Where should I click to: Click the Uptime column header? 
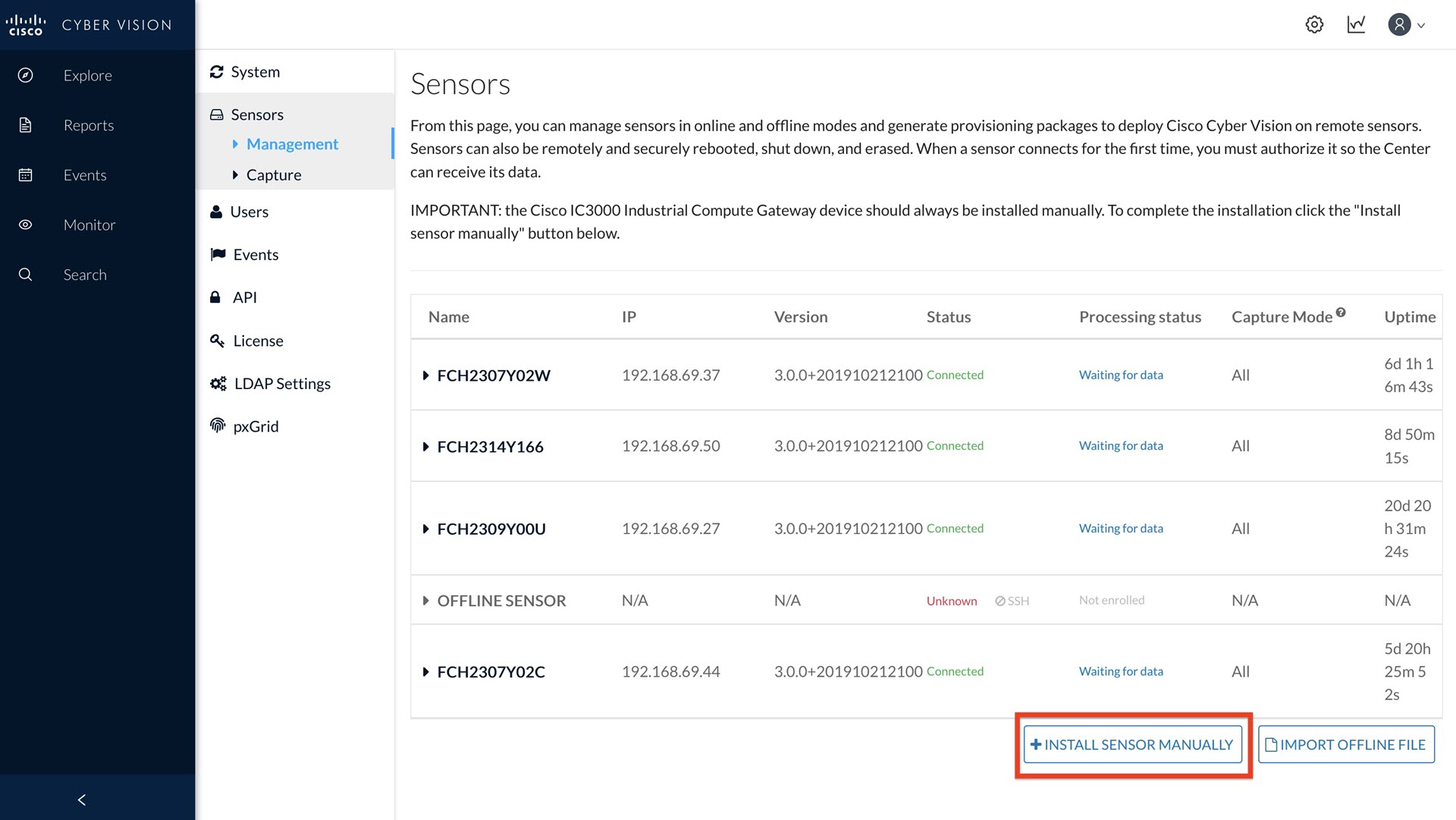click(x=1410, y=317)
